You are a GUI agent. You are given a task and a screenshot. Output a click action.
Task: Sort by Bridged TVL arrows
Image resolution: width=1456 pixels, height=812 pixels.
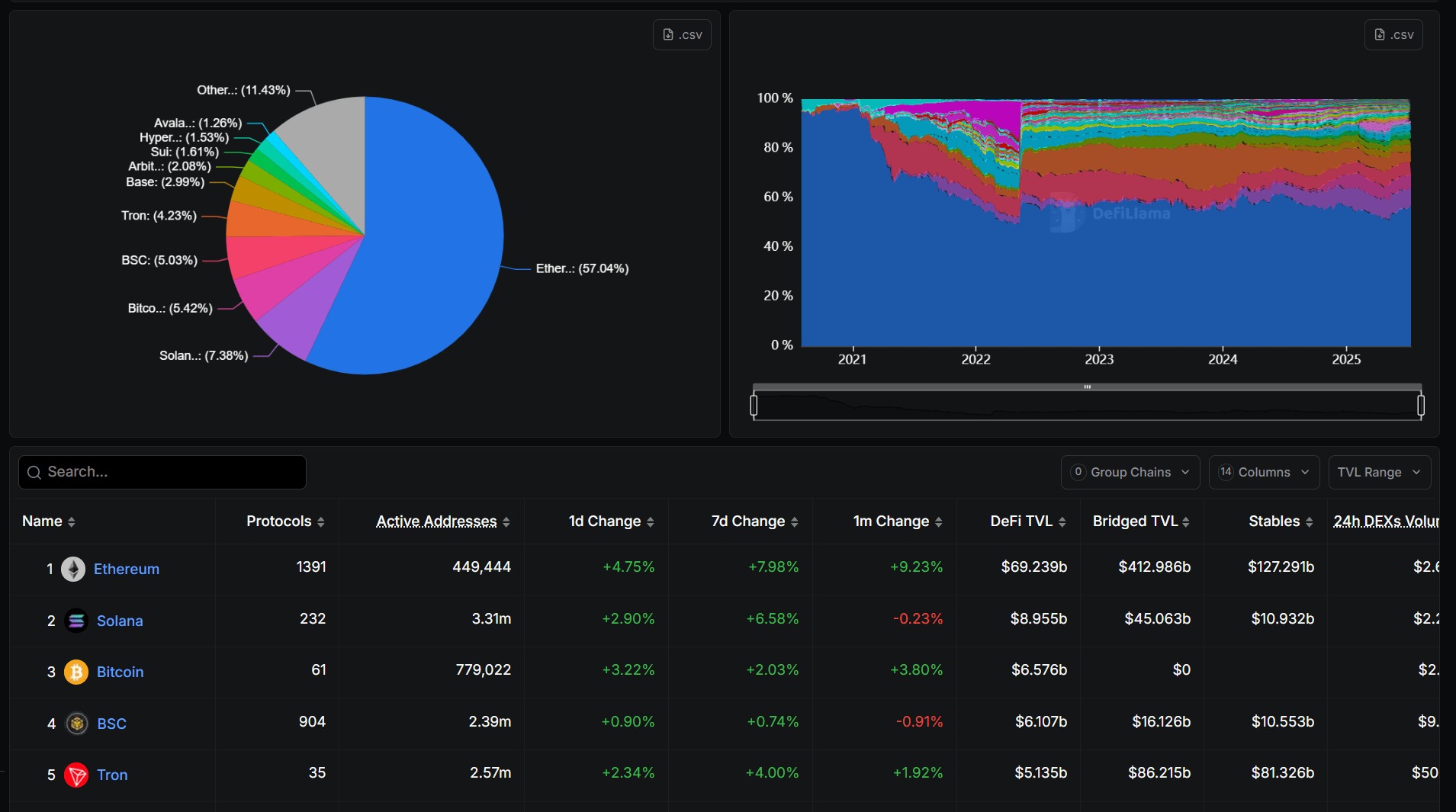(1186, 522)
